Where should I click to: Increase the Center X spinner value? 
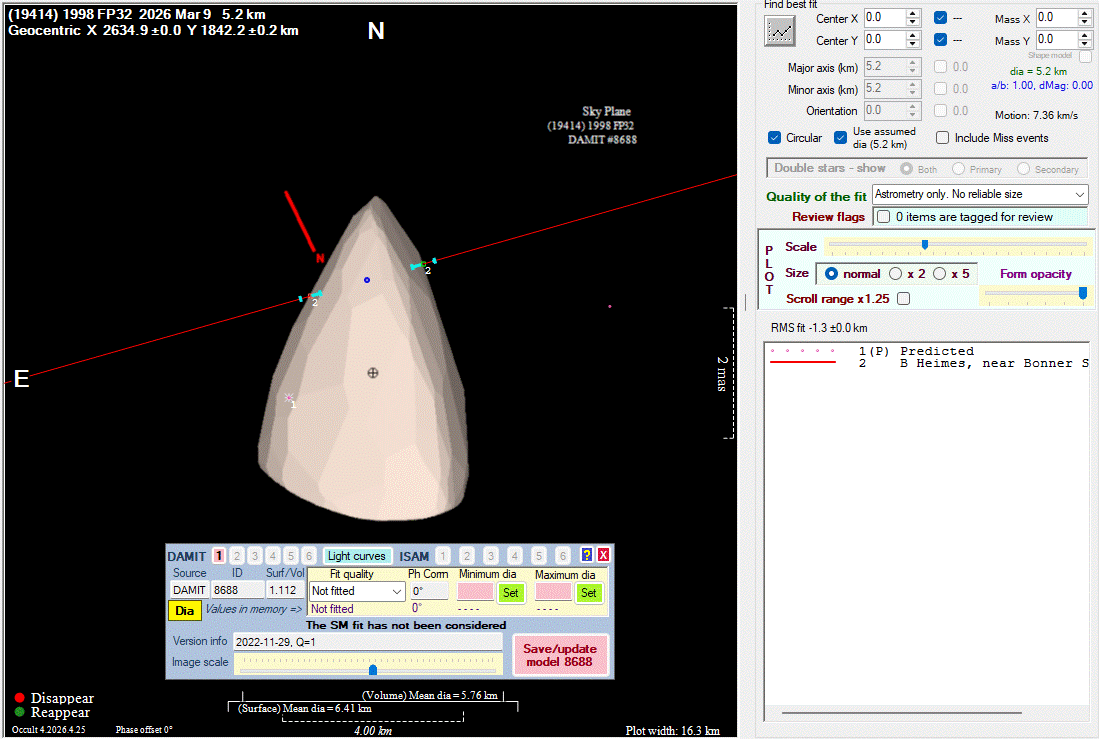click(x=912, y=14)
